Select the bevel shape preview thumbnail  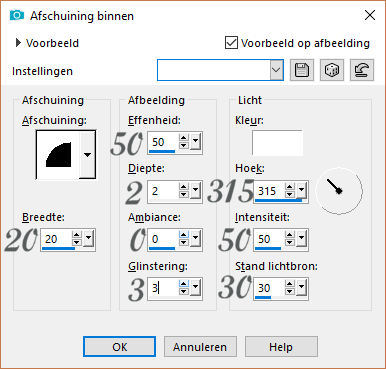coord(58,155)
